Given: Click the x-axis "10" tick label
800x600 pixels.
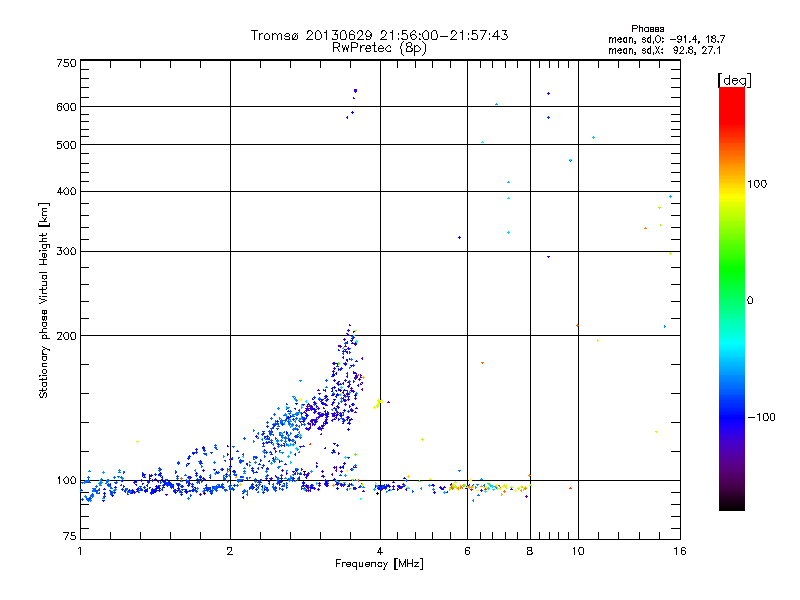Looking at the screenshot, I should point(578,551).
